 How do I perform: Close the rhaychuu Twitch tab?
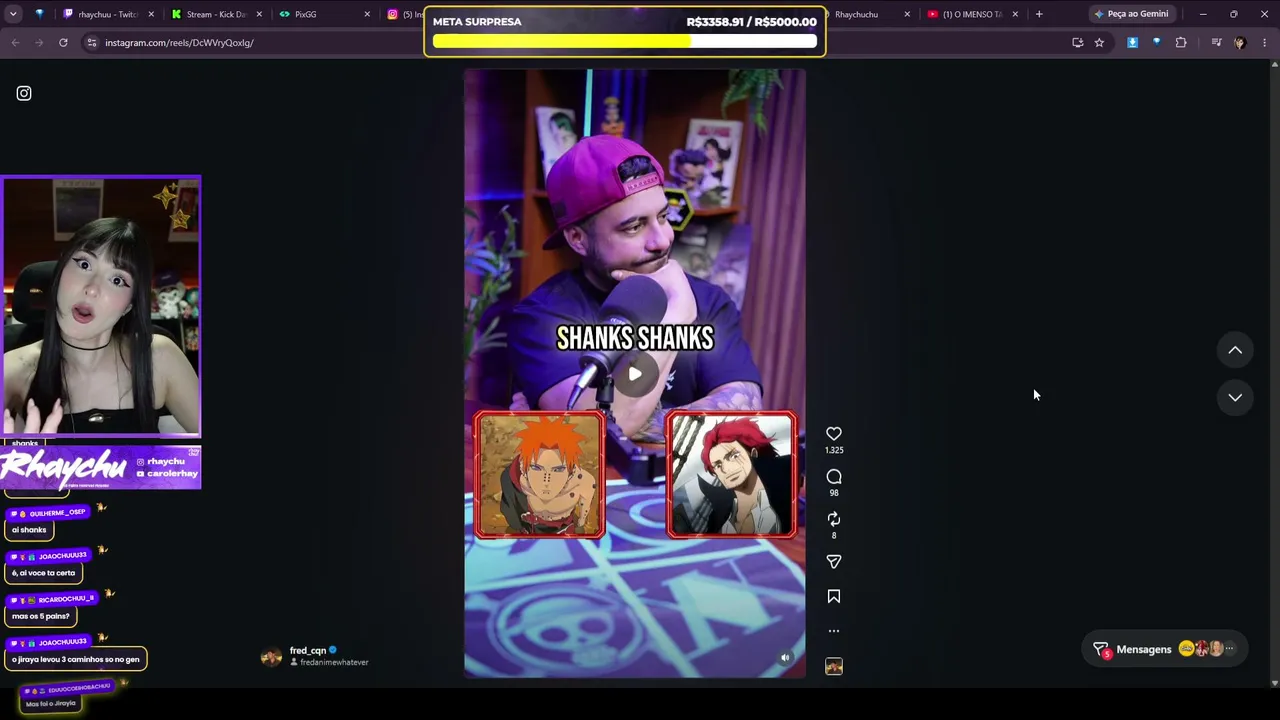(x=151, y=14)
